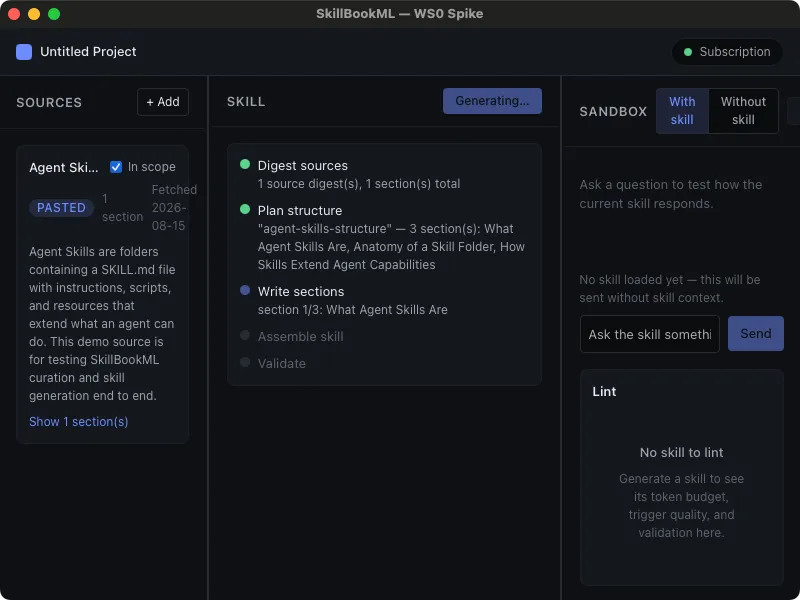Click the Generating... button

click(492, 101)
